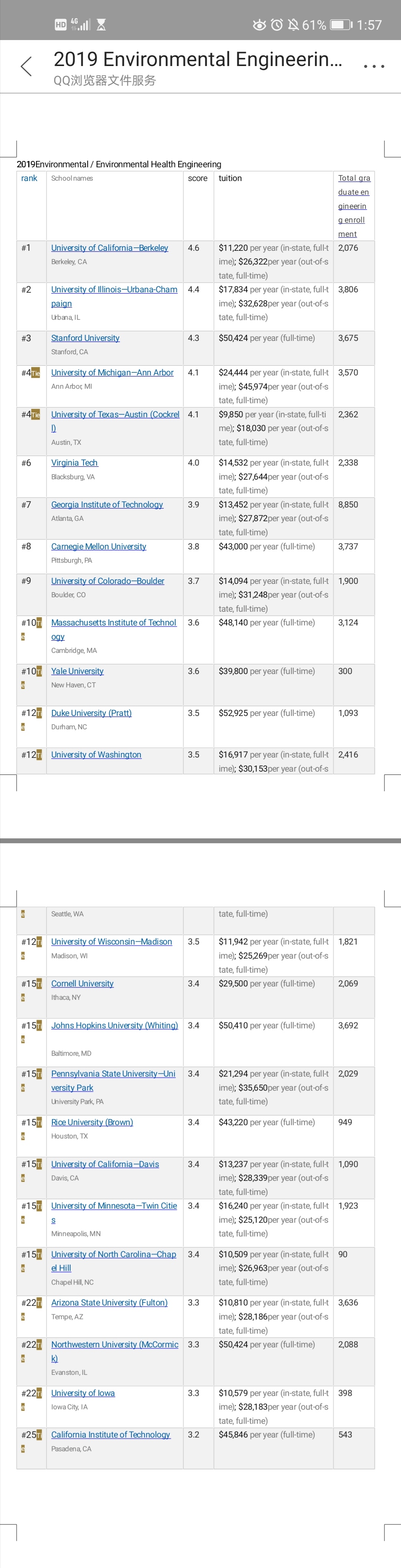Image resolution: width=401 pixels, height=1568 pixels.
Task: Open Johns Hopkins University (Whiting) link
Action: [x=115, y=1026]
